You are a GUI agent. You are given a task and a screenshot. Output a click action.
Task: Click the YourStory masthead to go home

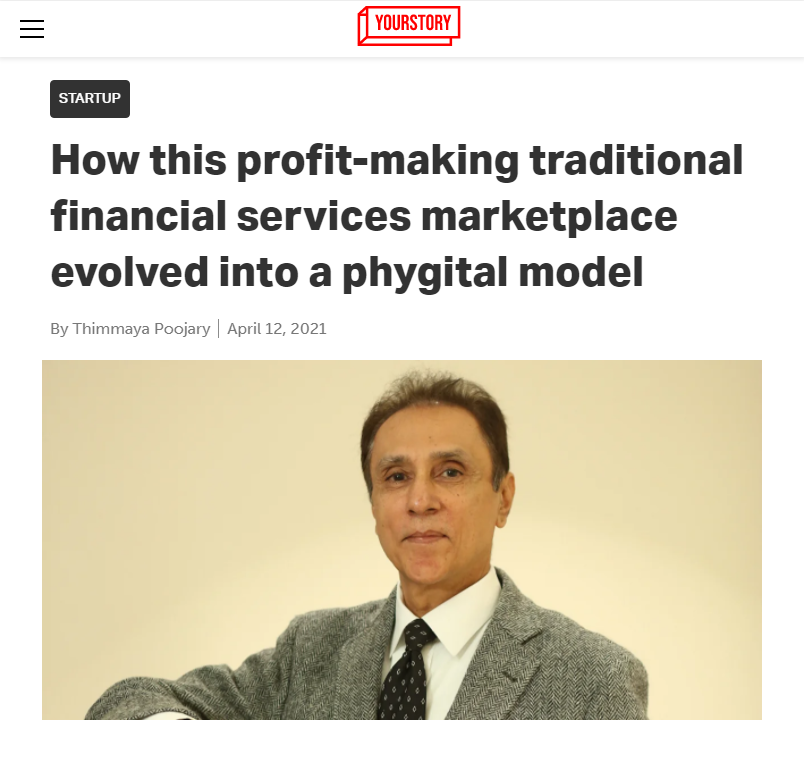(x=408, y=25)
